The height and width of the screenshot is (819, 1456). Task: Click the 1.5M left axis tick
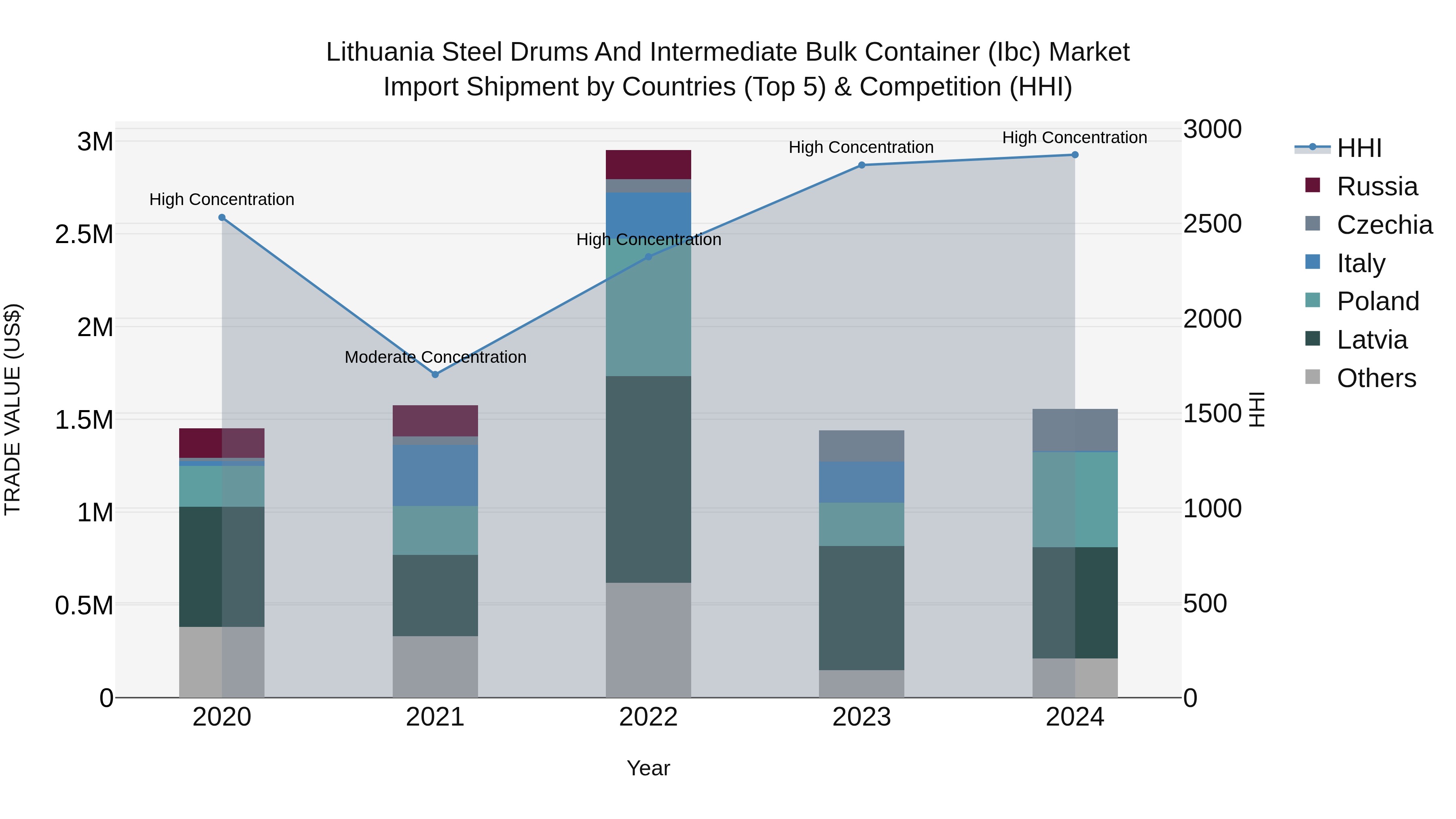[x=84, y=420]
